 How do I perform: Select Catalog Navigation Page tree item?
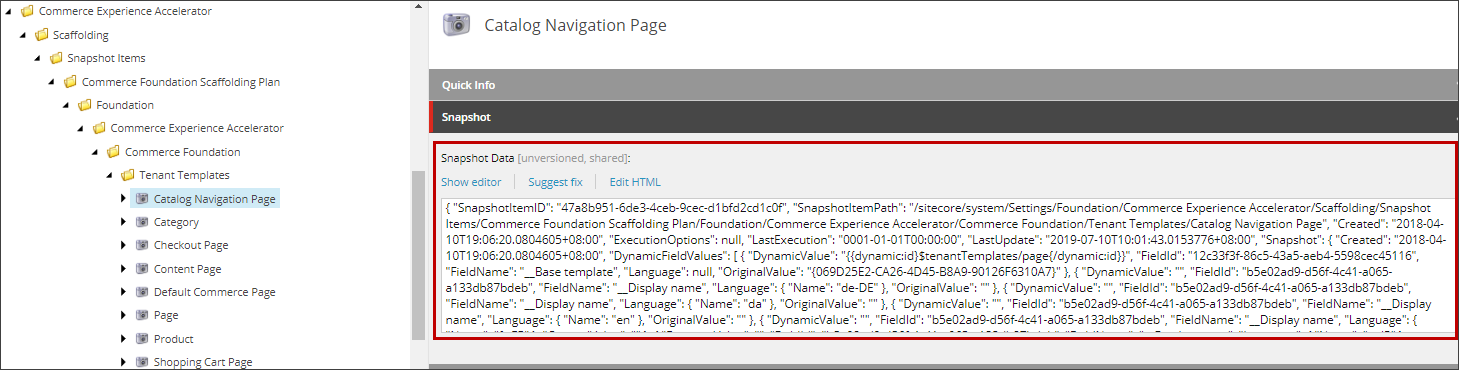pyautogui.click(x=214, y=199)
